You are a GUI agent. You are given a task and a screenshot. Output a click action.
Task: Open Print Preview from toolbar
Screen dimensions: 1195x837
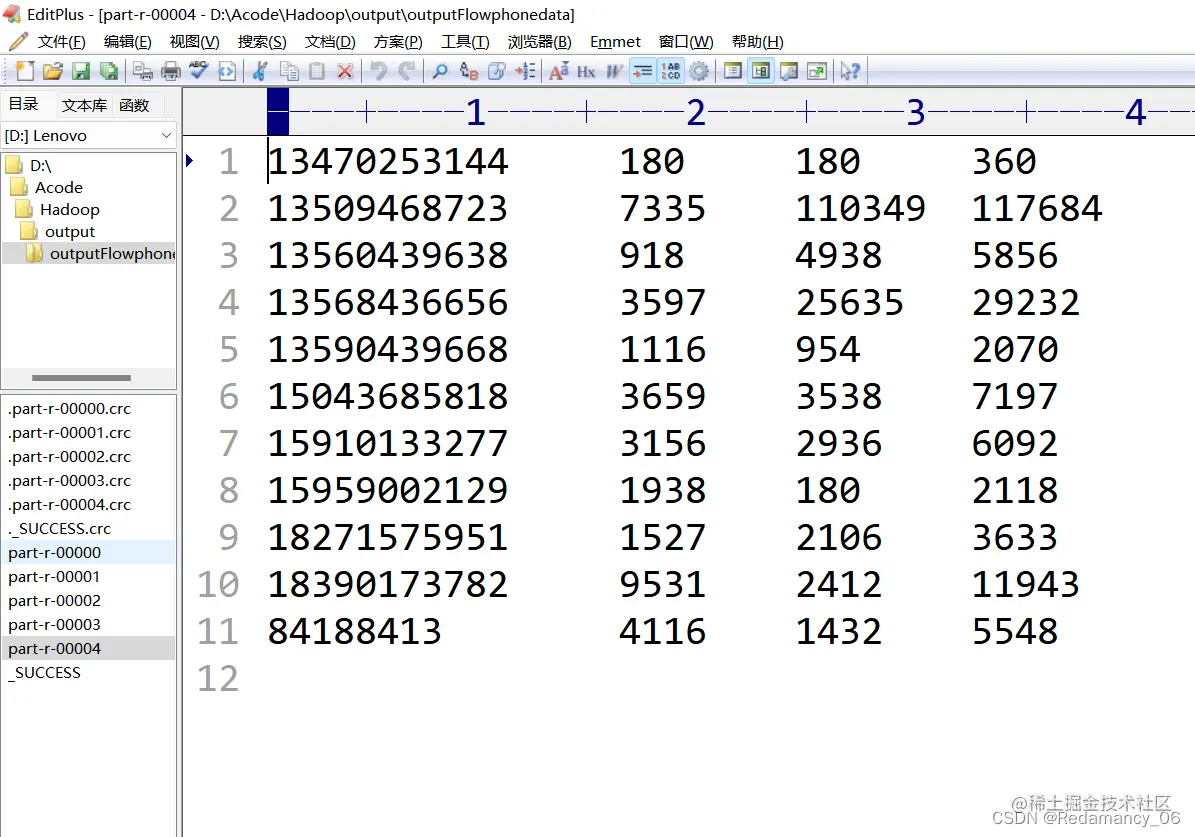[143, 72]
